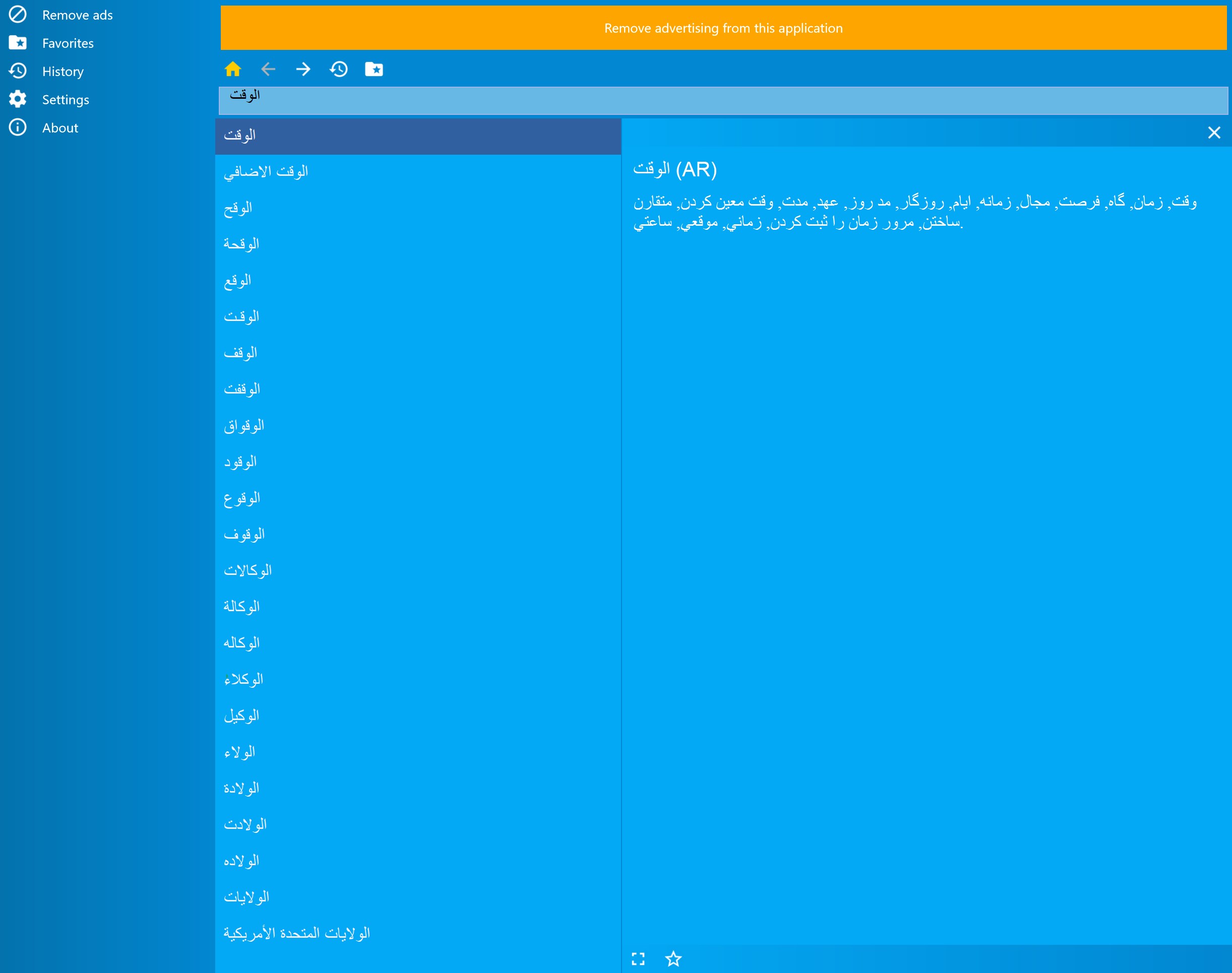This screenshot has height=973, width=1232.
Task: Expand definition to fullscreen icon
Action: [x=638, y=959]
